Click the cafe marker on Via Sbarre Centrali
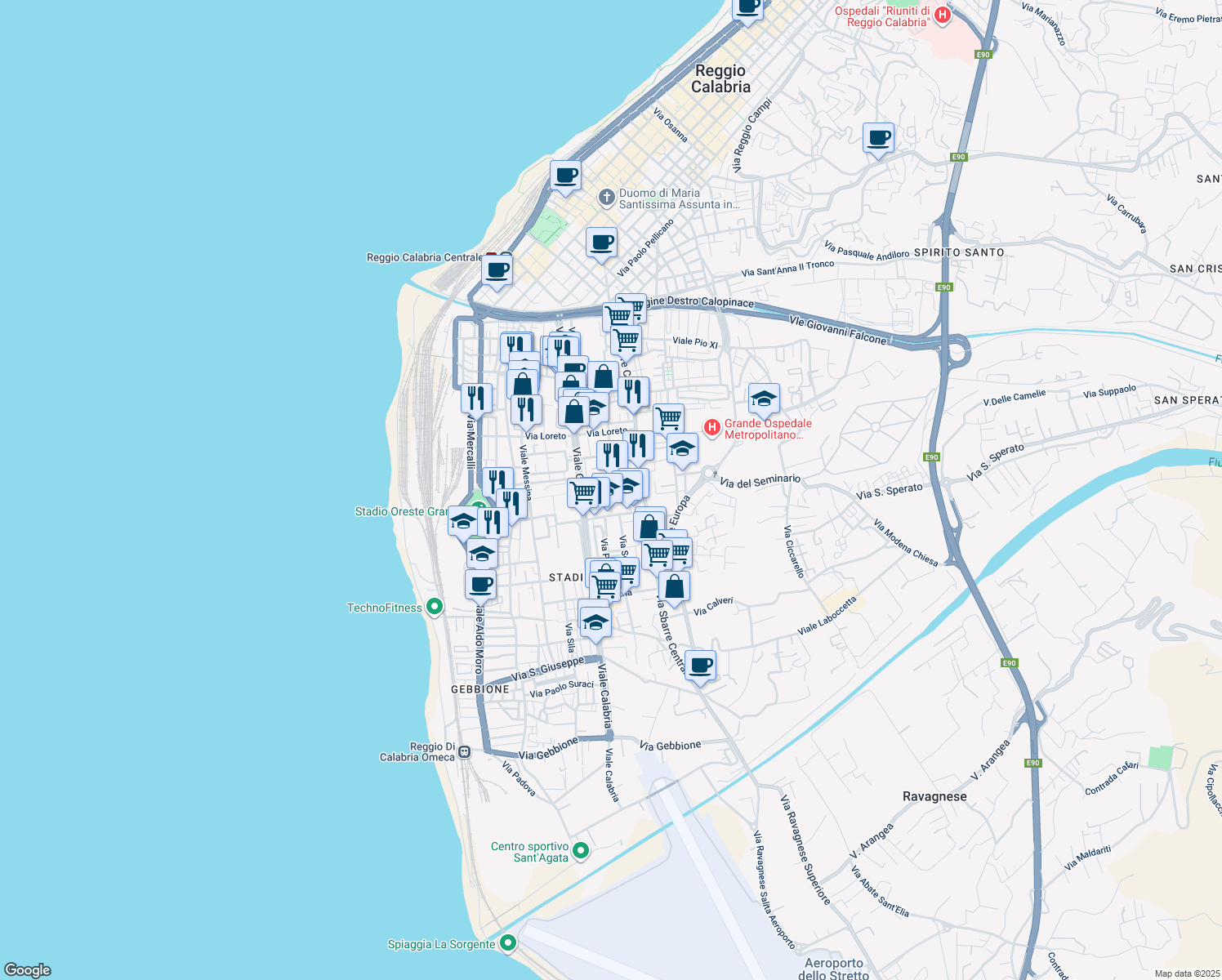Screen dimensions: 1222x980 pyautogui.click(x=700, y=666)
